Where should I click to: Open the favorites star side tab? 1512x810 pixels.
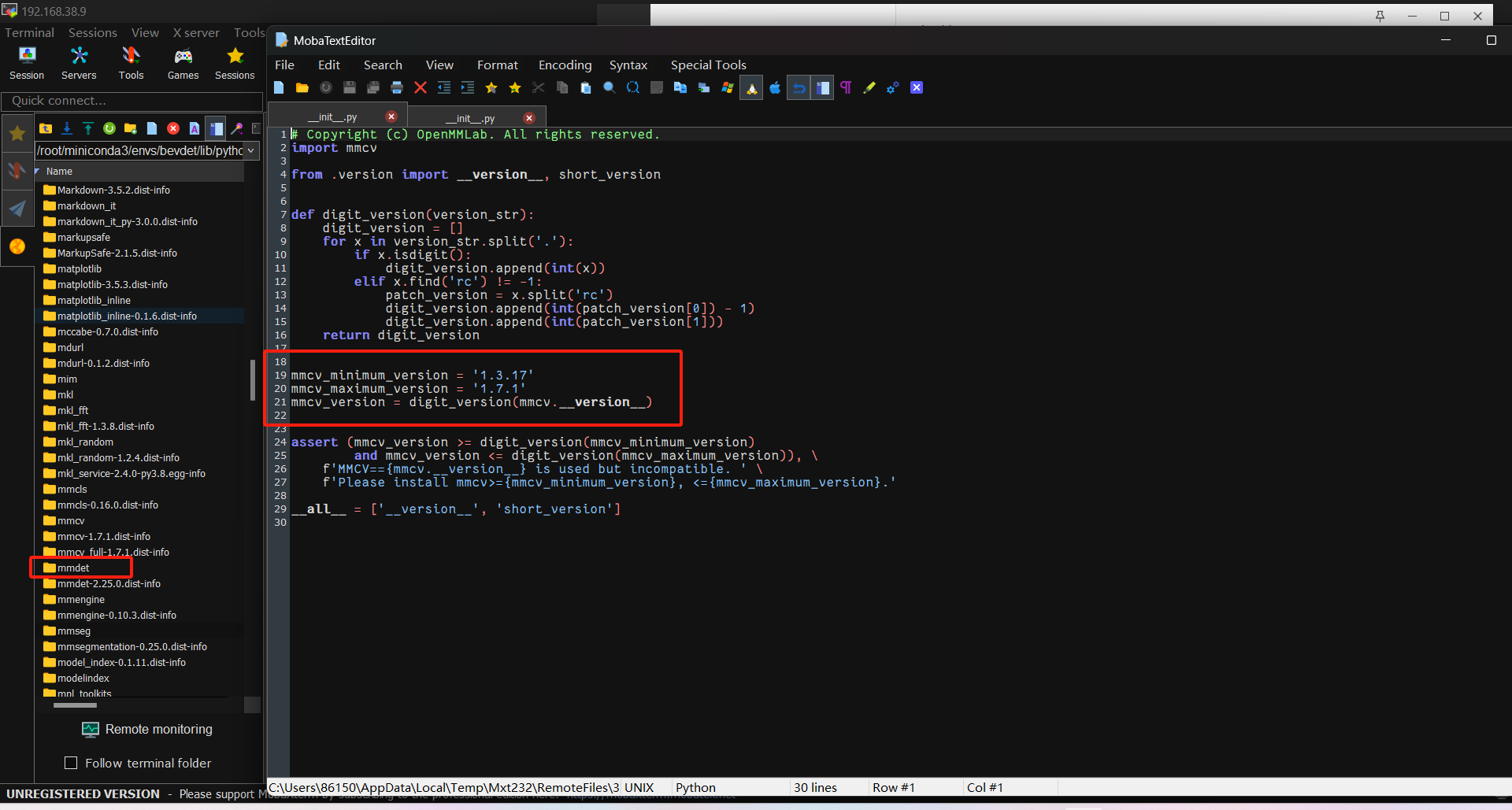click(17, 134)
